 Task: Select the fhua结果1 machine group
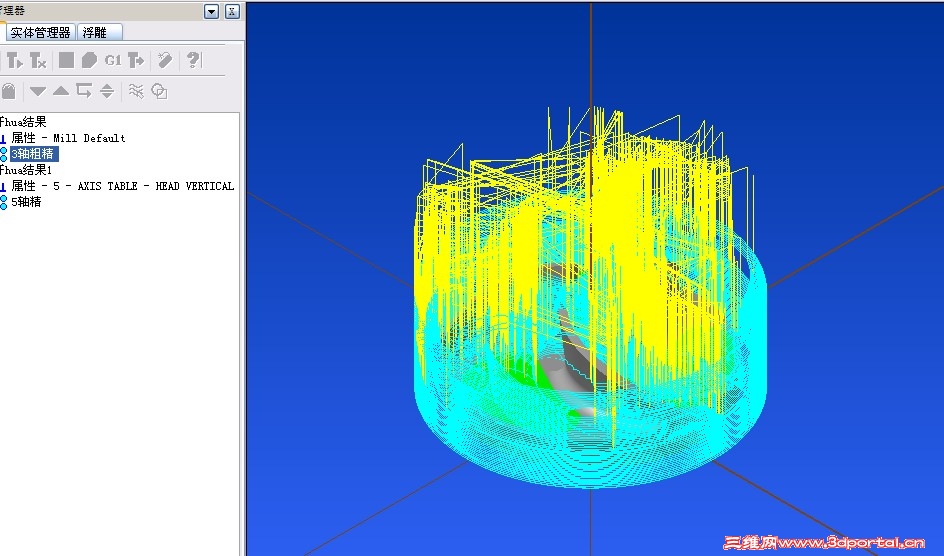(x=25, y=170)
